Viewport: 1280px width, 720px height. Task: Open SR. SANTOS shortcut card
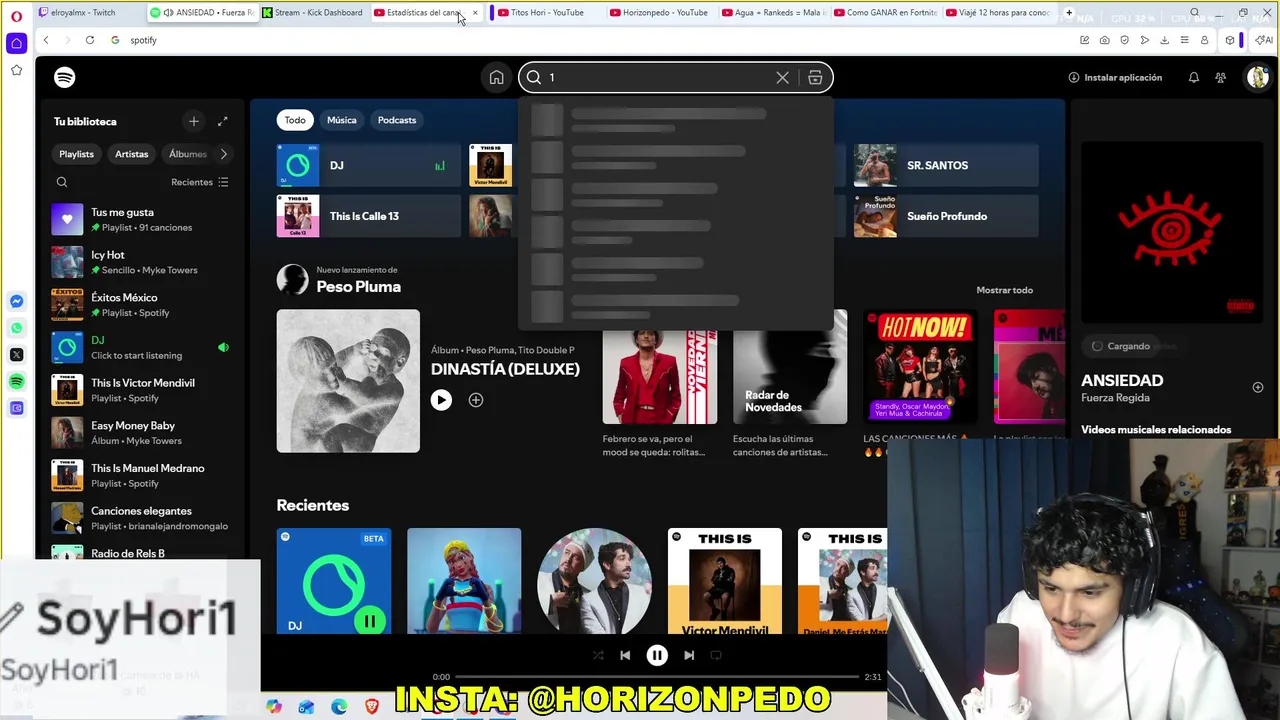[946, 165]
